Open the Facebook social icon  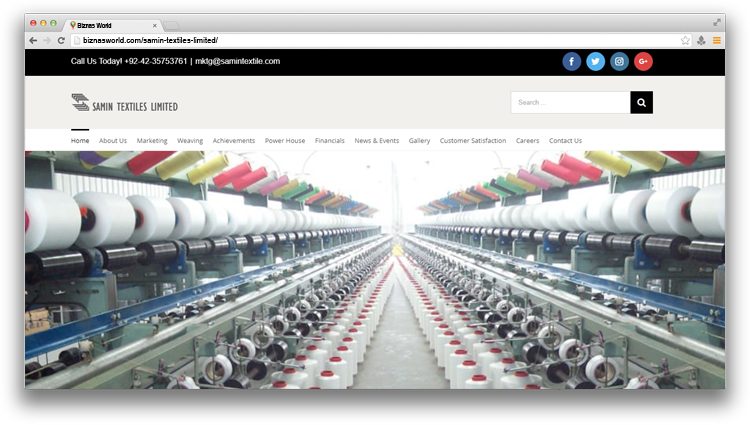(x=571, y=61)
